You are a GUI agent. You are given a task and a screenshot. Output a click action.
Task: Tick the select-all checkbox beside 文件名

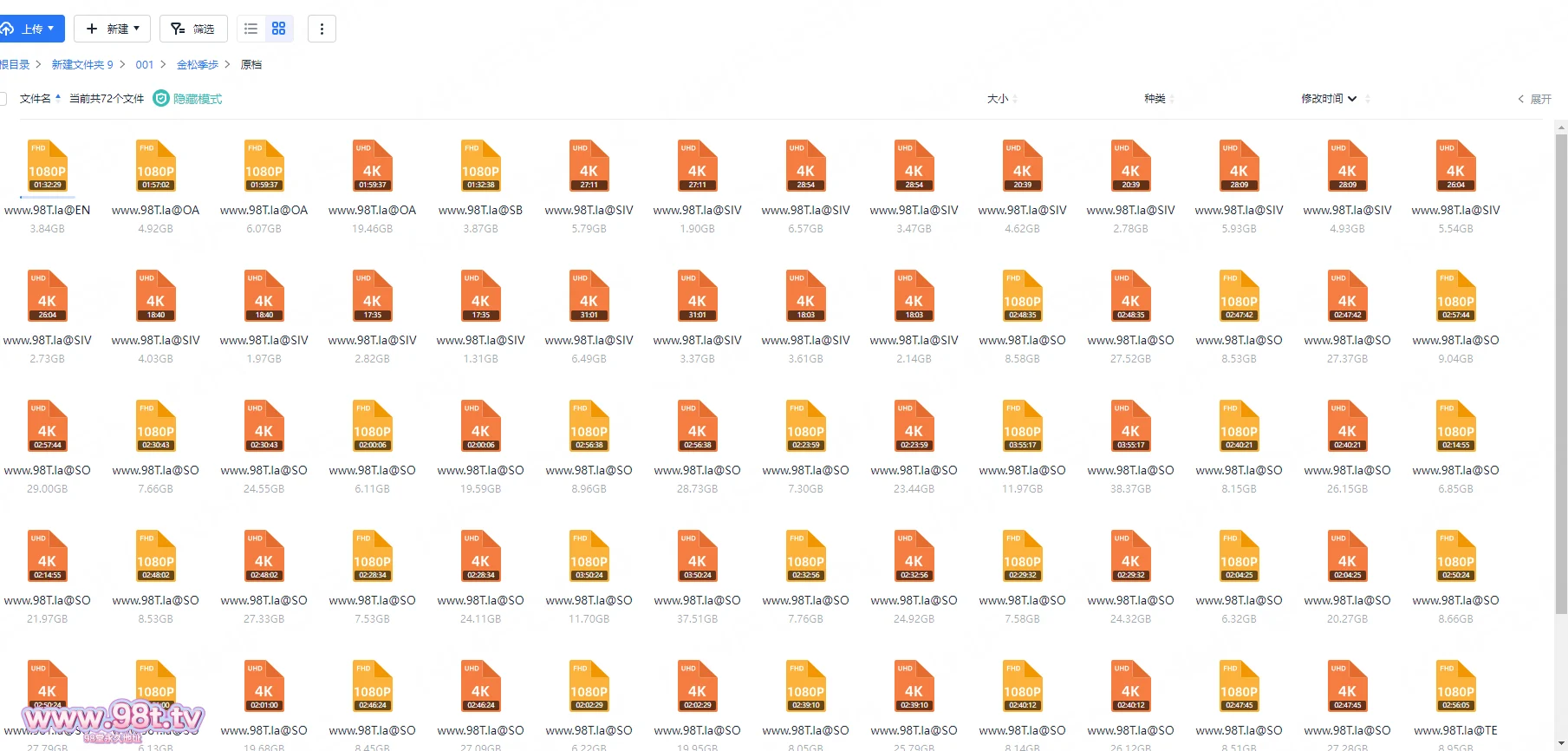pyautogui.click(x=3, y=99)
